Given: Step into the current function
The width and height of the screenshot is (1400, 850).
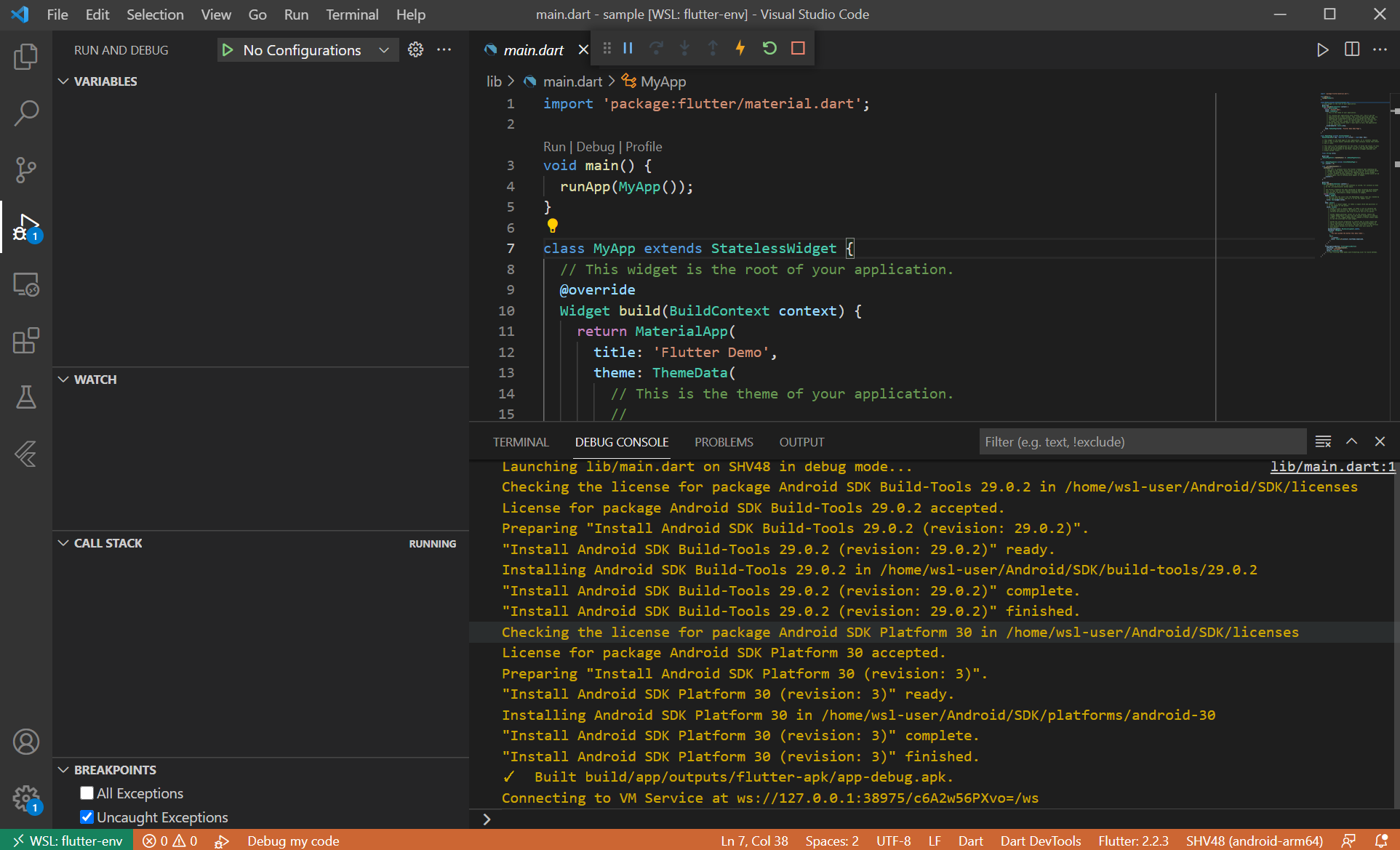Looking at the screenshot, I should pos(684,48).
